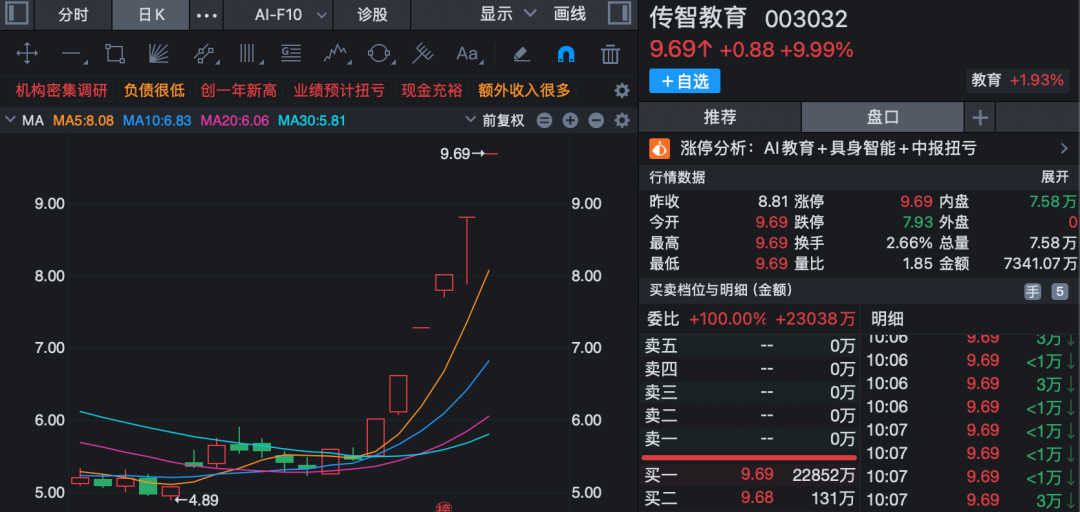This screenshot has height=512, width=1080.
Task: Select the pitchfork drawing tool
Action: 422,54
